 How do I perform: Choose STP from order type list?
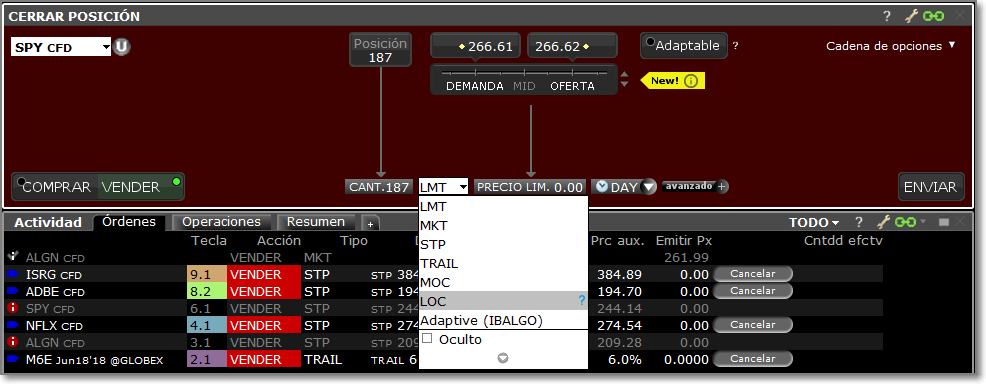click(503, 244)
